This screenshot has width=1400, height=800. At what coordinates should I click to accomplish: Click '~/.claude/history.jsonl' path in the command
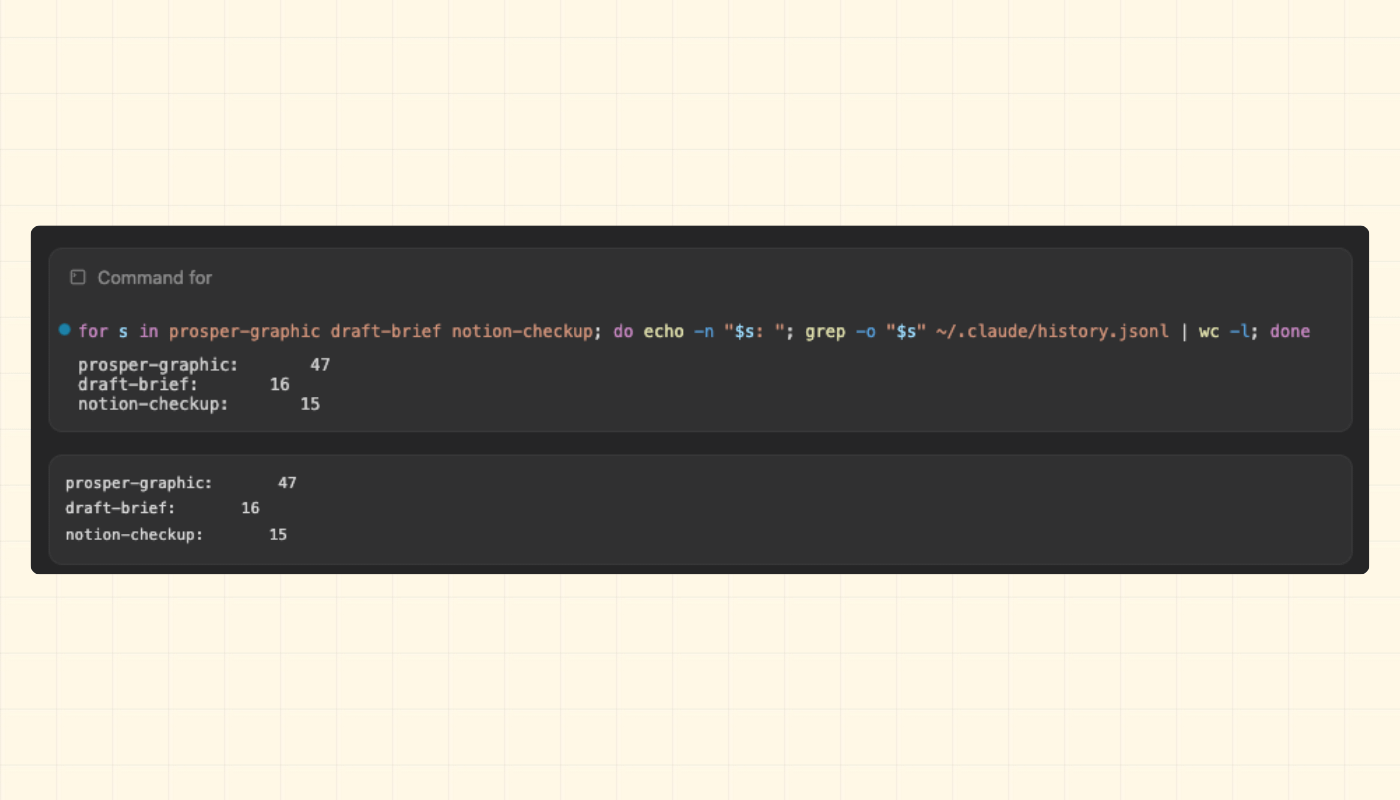[x=1052, y=331]
